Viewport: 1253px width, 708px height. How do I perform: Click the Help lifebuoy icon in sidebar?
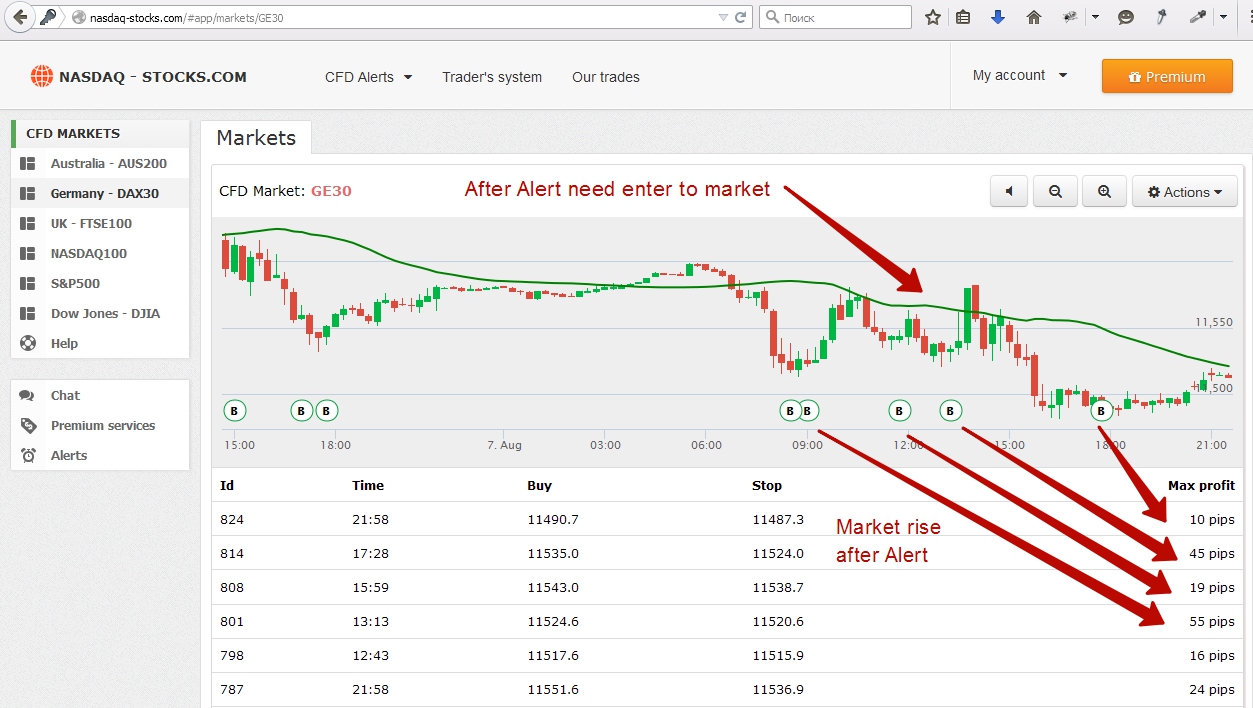pyautogui.click(x=28, y=343)
